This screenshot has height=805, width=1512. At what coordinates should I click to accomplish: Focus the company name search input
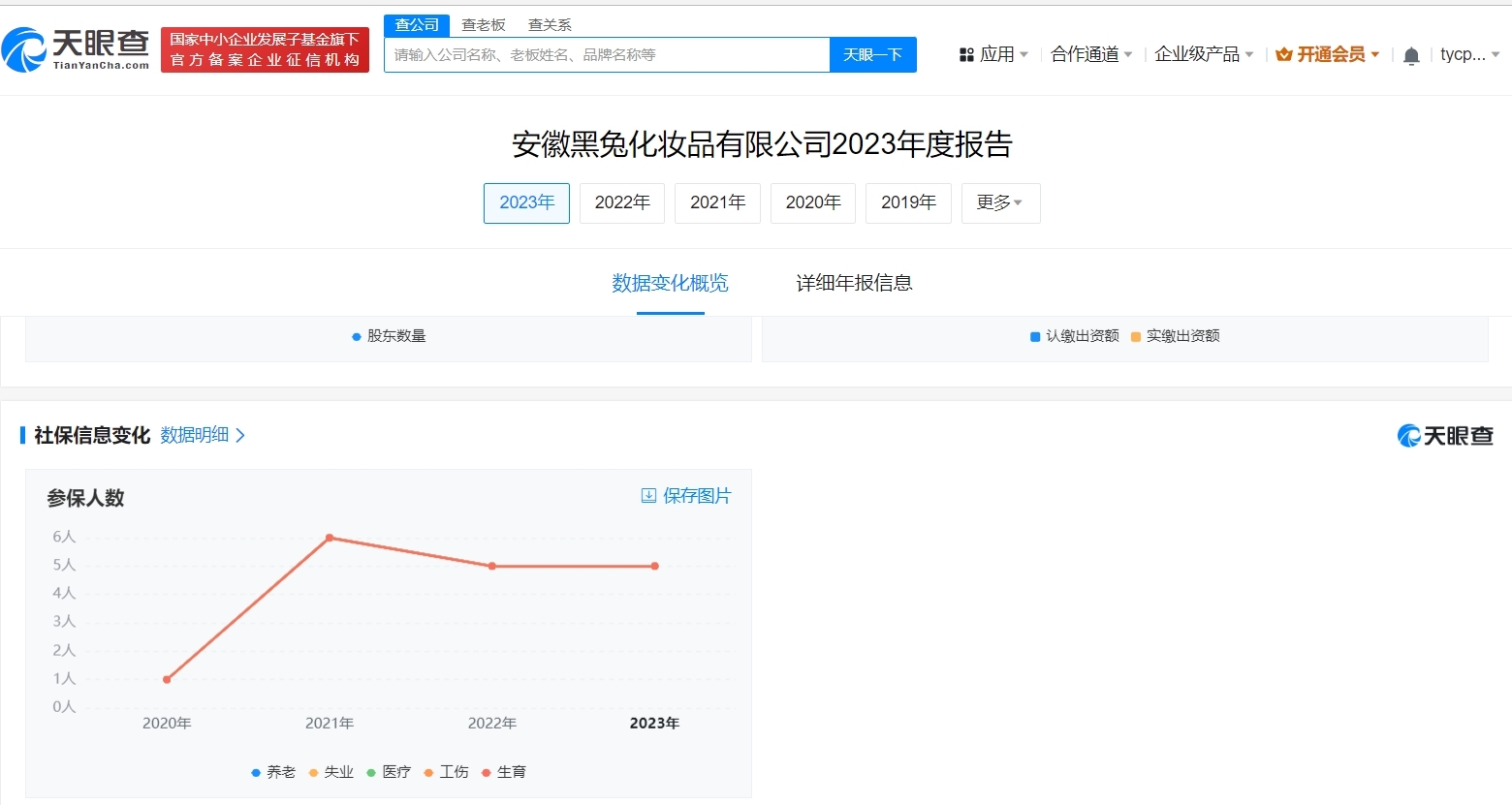click(607, 55)
